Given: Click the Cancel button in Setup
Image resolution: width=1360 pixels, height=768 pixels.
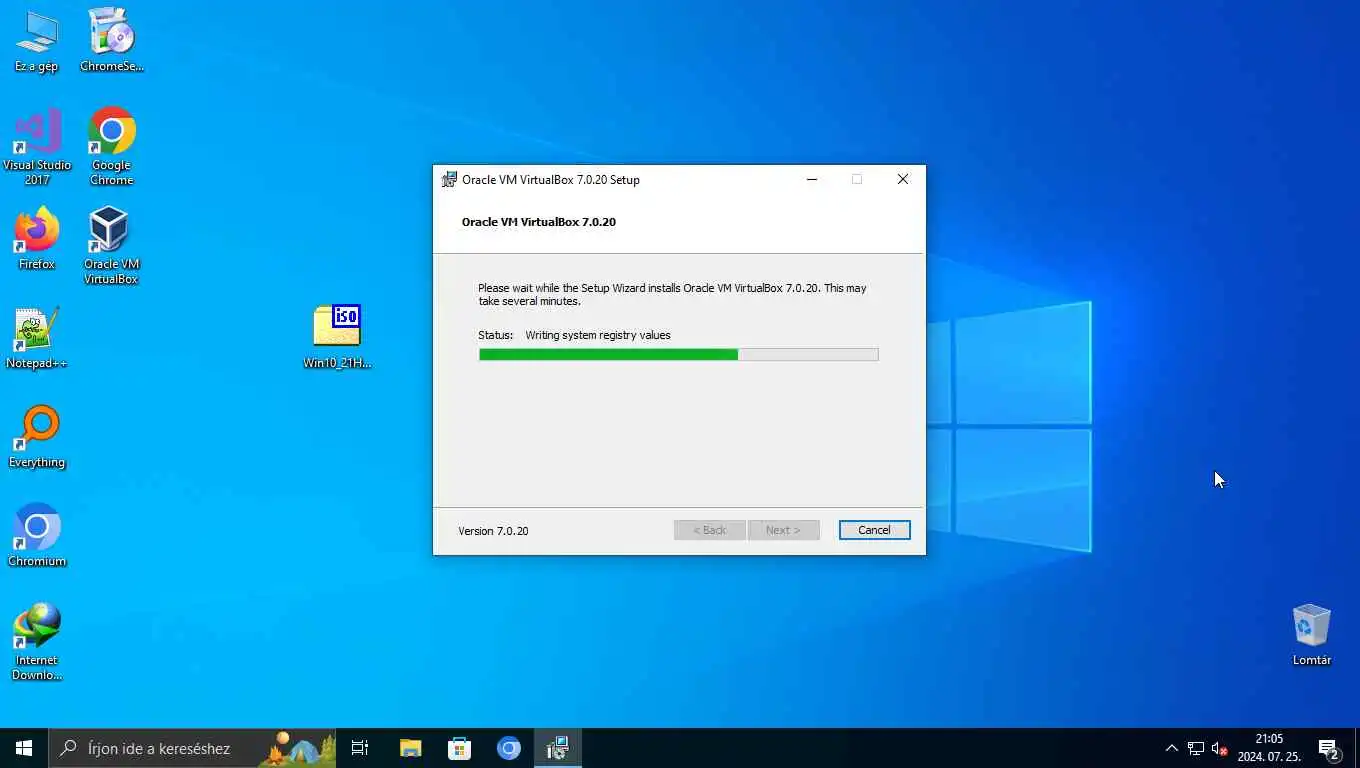Looking at the screenshot, I should pyautogui.click(x=874, y=530).
